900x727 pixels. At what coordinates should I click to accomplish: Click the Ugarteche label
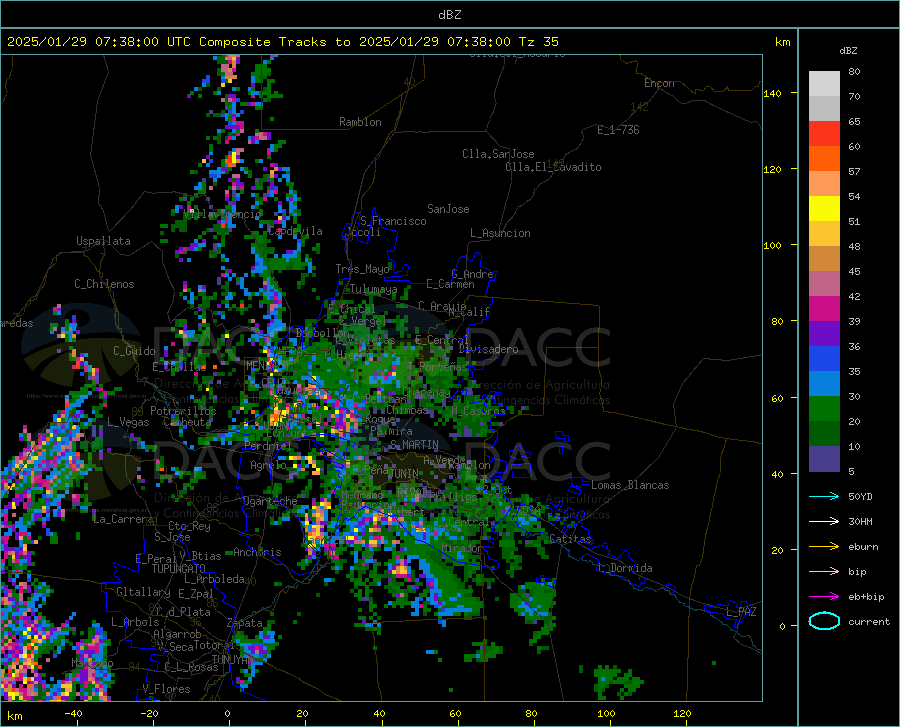point(270,500)
